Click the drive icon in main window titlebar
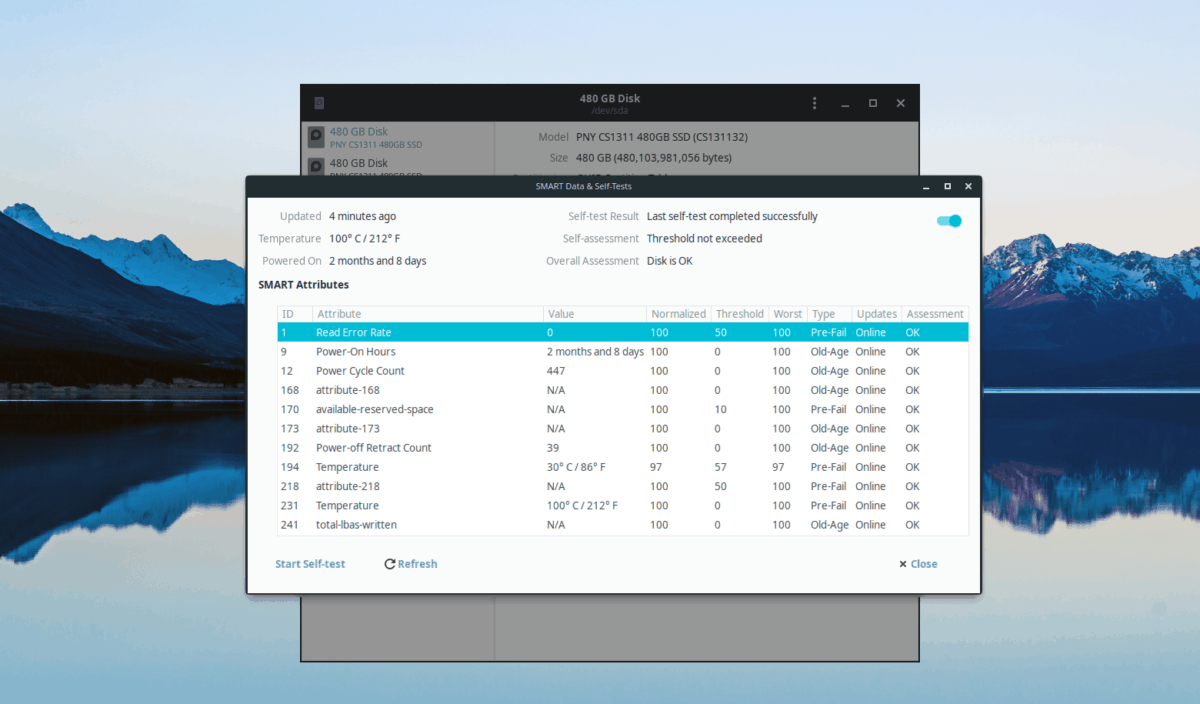 (319, 102)
